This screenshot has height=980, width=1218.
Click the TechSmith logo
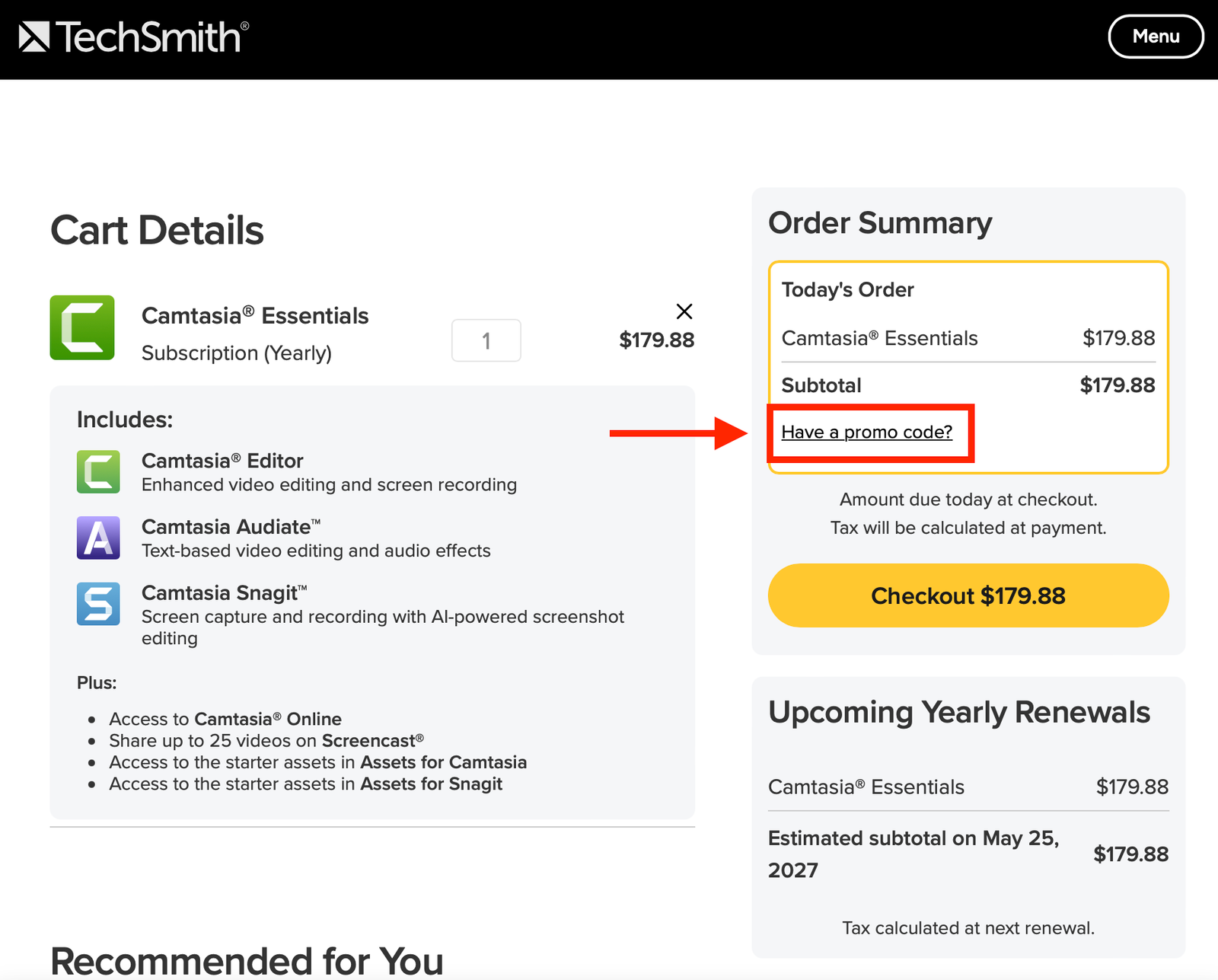[134, 37]
